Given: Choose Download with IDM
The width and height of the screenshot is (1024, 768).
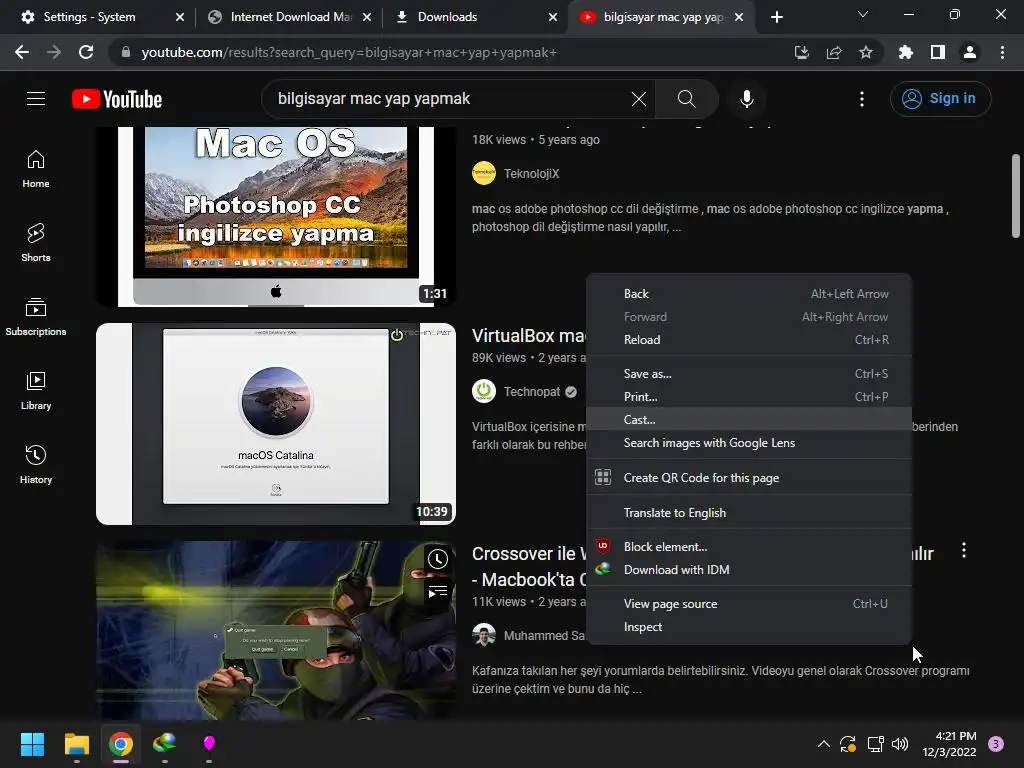Looking at the screenshot, I should pyautogui.click(x=748, y=569).
